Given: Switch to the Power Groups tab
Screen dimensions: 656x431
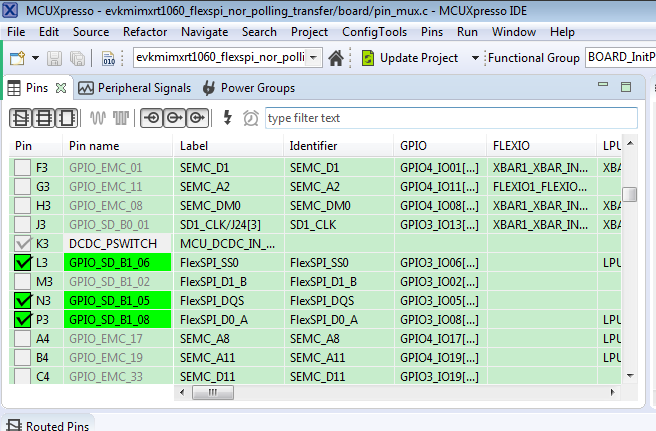Looking at the screenshot, I should click(x=249, y=88).
